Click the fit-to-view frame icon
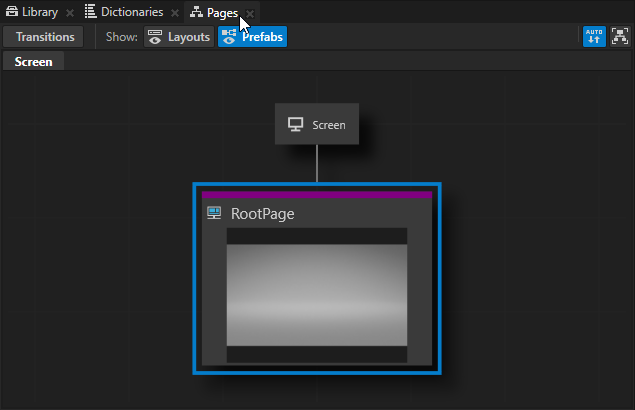Screen dimensions: 635x410 (x=619, y=37)
